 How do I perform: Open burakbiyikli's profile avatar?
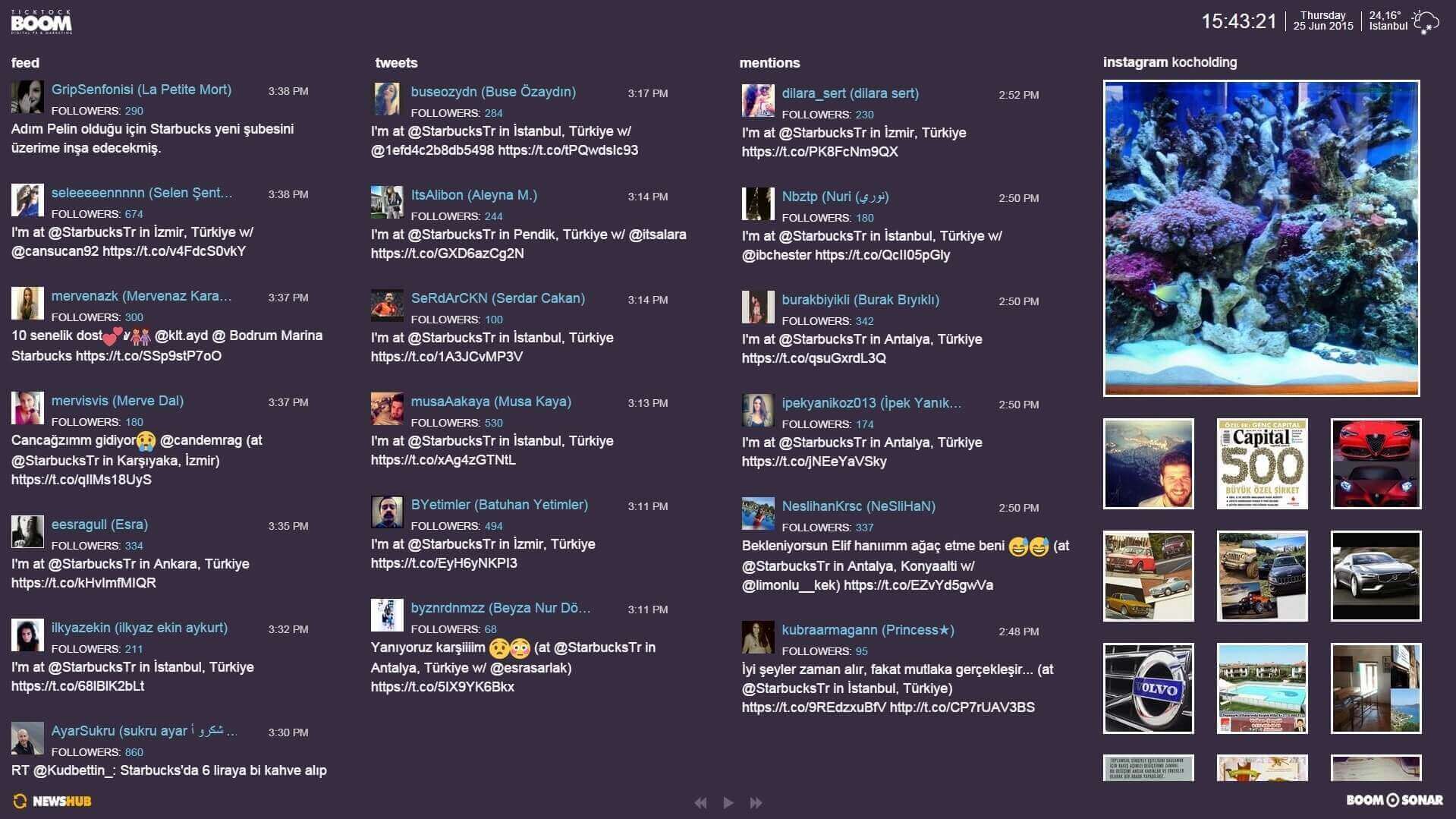[758, 308]
